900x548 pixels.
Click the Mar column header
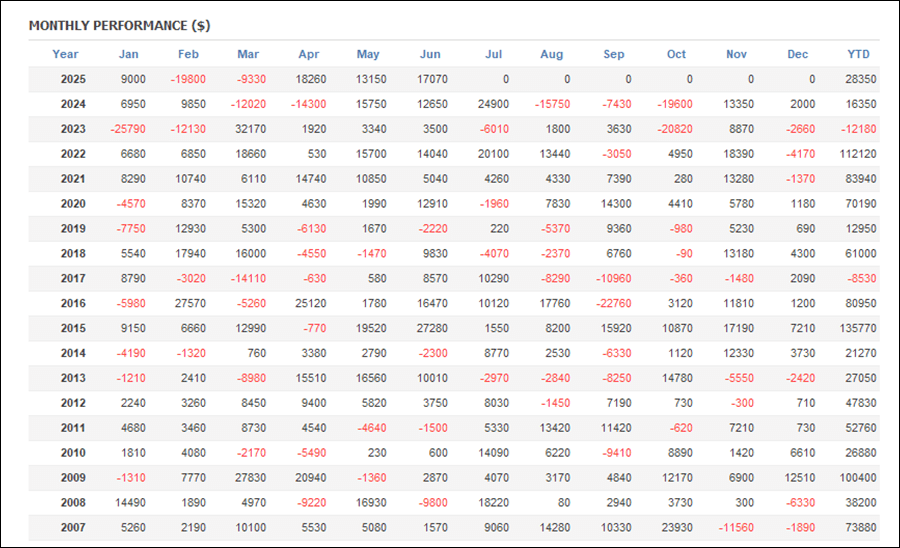click(248, 54)
